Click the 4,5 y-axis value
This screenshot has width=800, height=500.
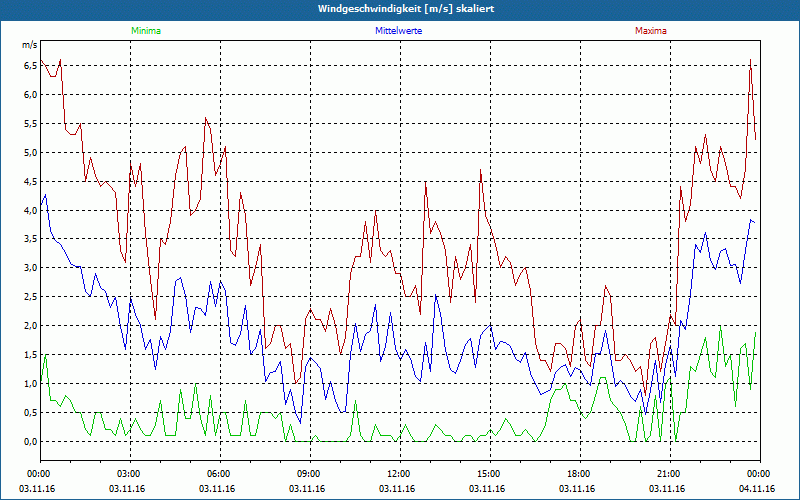pos(30,182)
